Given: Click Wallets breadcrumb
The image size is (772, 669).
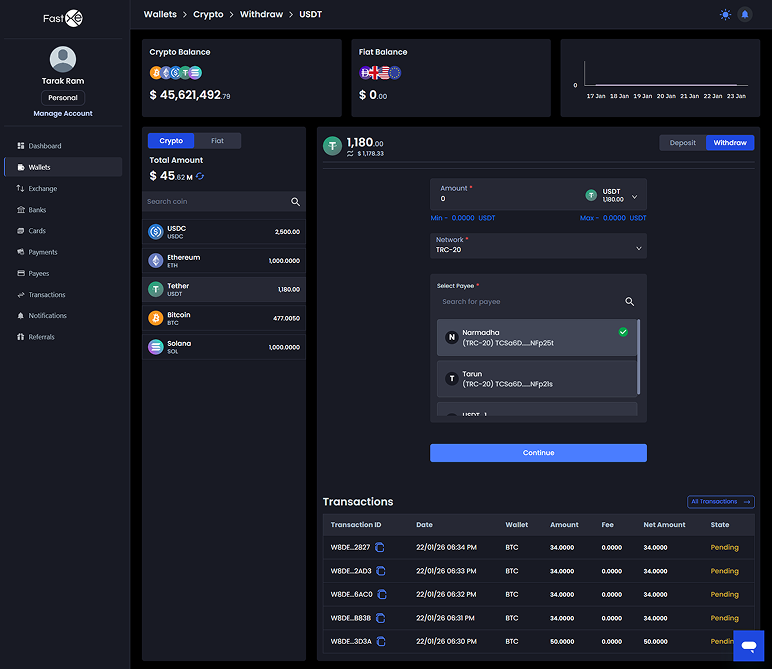Looking at the screenshot, I should tap(160, 14).
